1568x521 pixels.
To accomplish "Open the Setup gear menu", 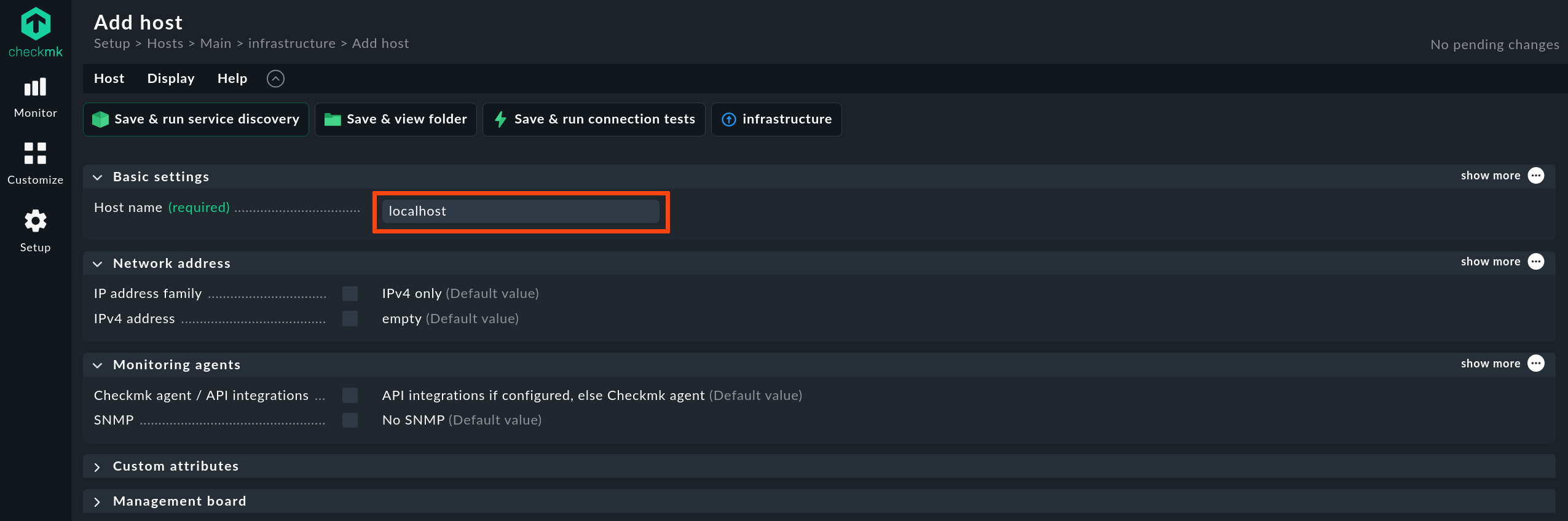I will [x=35, y=231].
